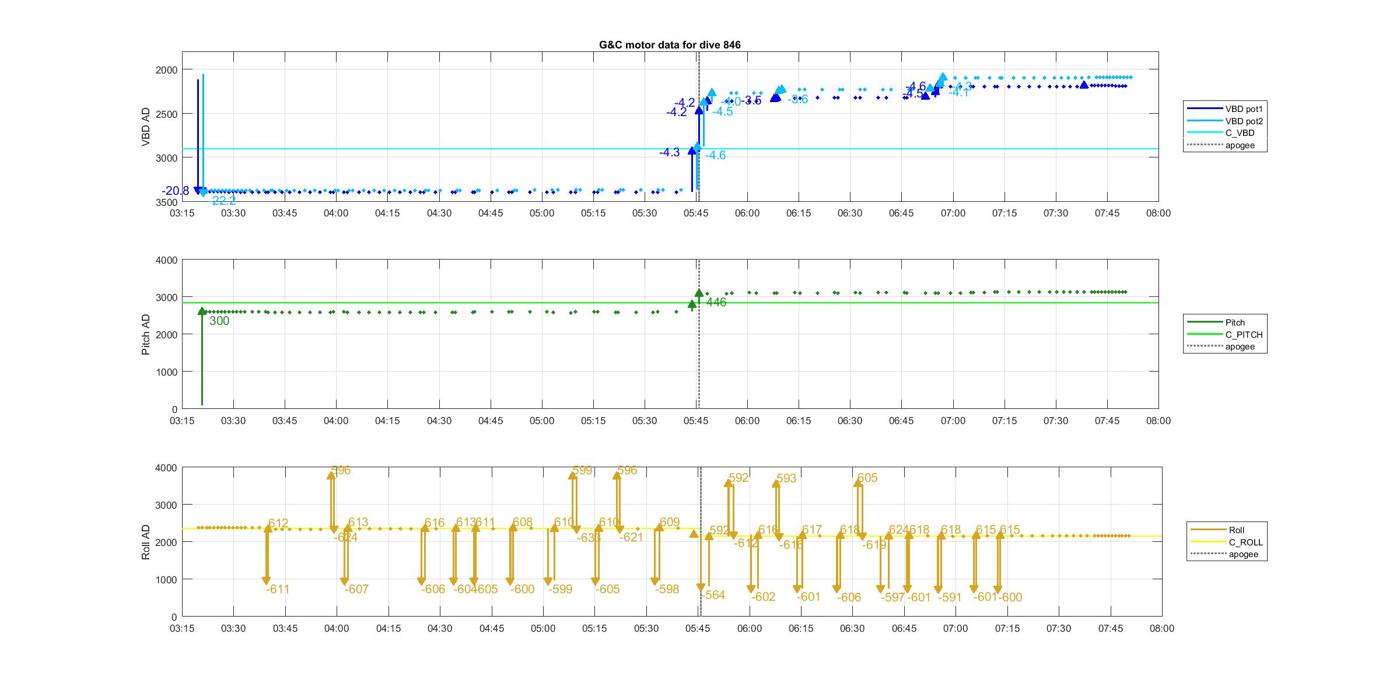Click the '-599' roll move label

pos(560,589)
